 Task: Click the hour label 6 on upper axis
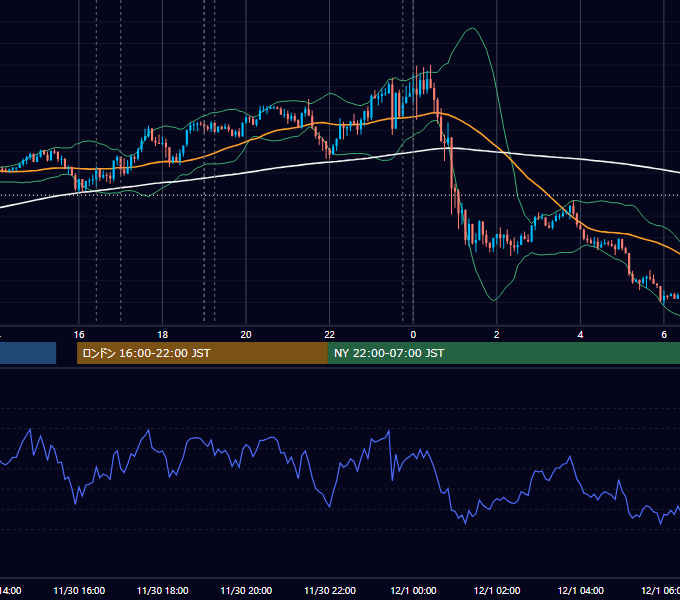tap(664, 335)
